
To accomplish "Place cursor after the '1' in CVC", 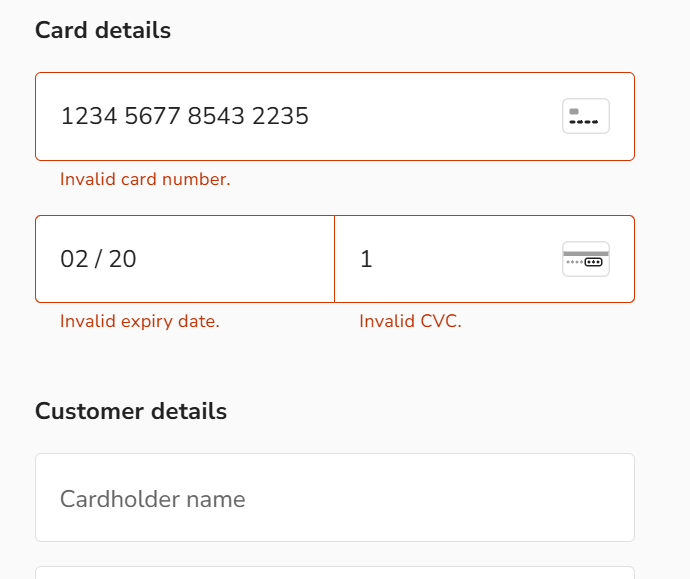I will (x=373, y=259).
